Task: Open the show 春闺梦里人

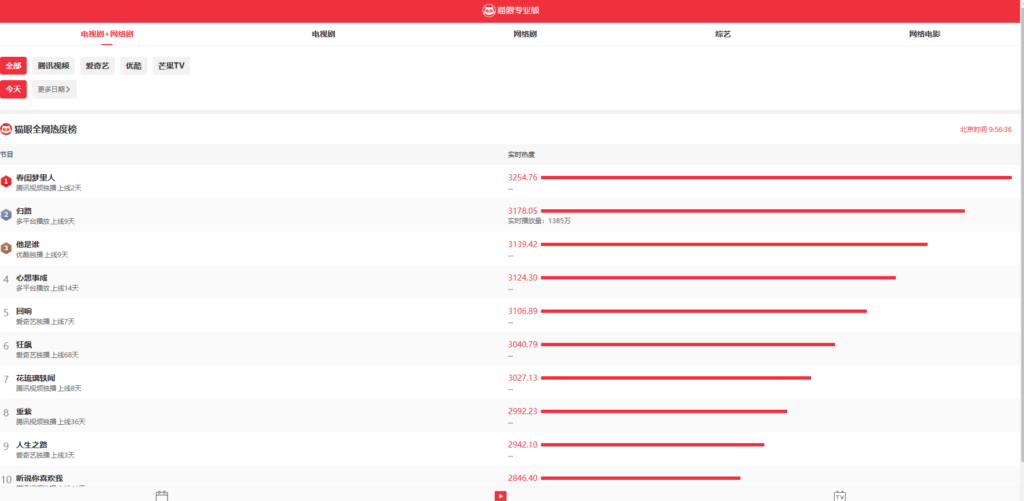Action: 35,177
